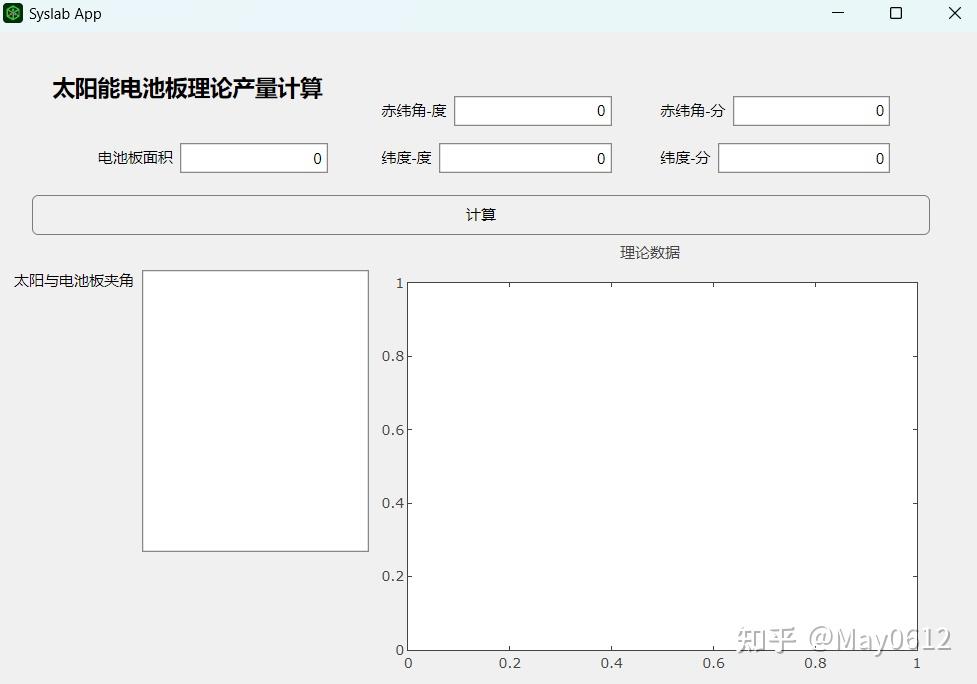Click the Syslab App icon in title bar
The height and width of the screenshot is (684, 977).
point(13,13)
